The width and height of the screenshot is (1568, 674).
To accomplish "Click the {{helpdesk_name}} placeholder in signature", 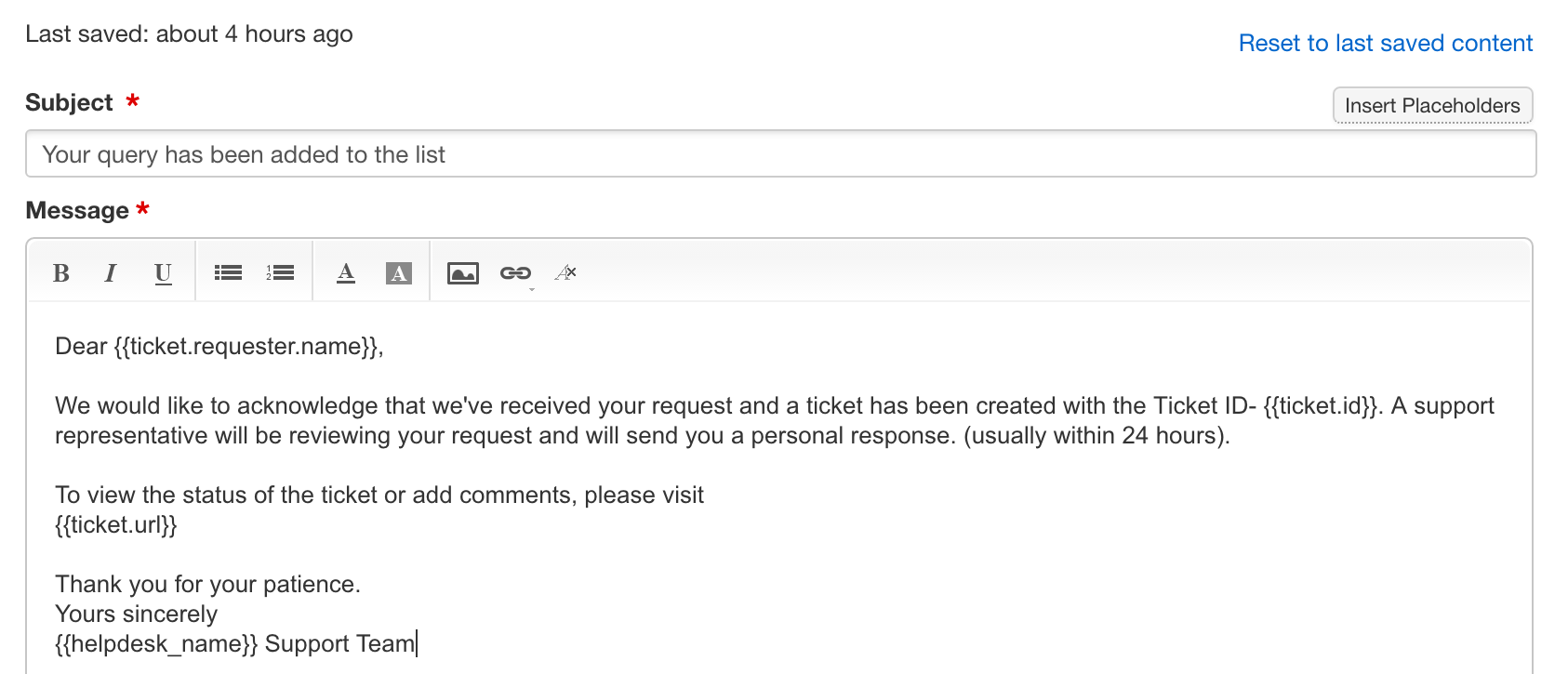I will [x=156, y=644].
